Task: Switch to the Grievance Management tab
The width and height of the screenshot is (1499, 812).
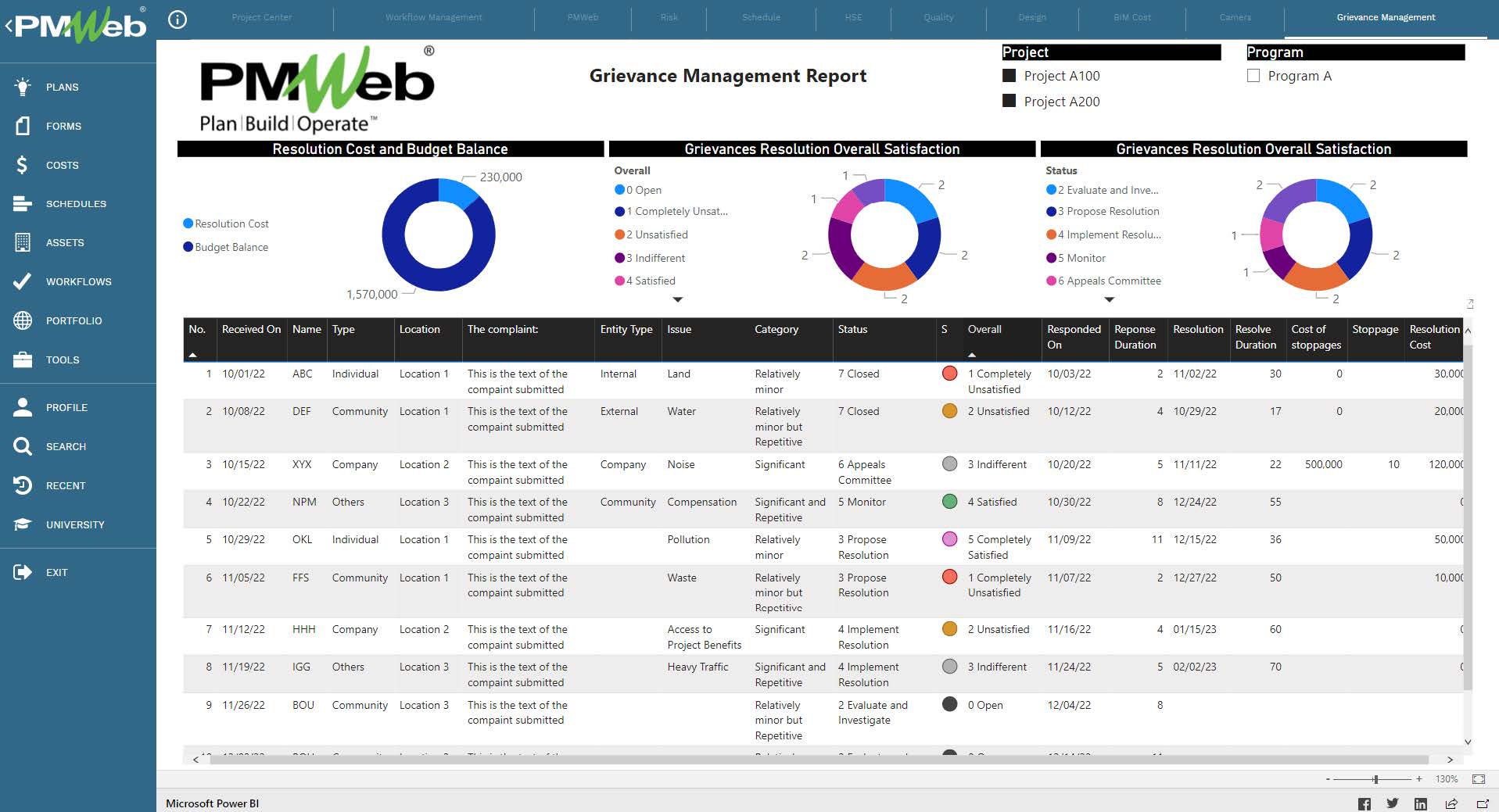Action: point(1386,17)
